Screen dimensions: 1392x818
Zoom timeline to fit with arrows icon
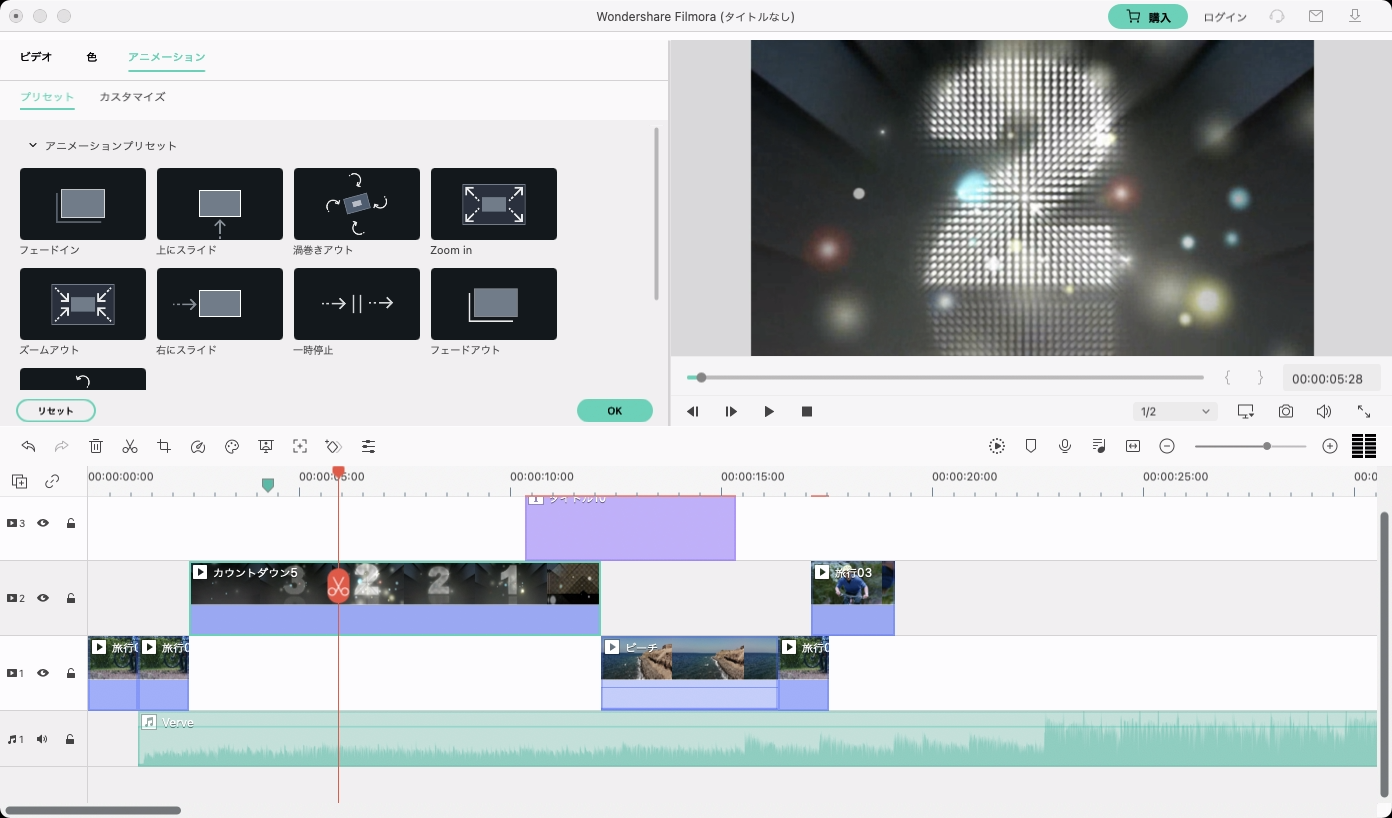(x=1133, y=446)
